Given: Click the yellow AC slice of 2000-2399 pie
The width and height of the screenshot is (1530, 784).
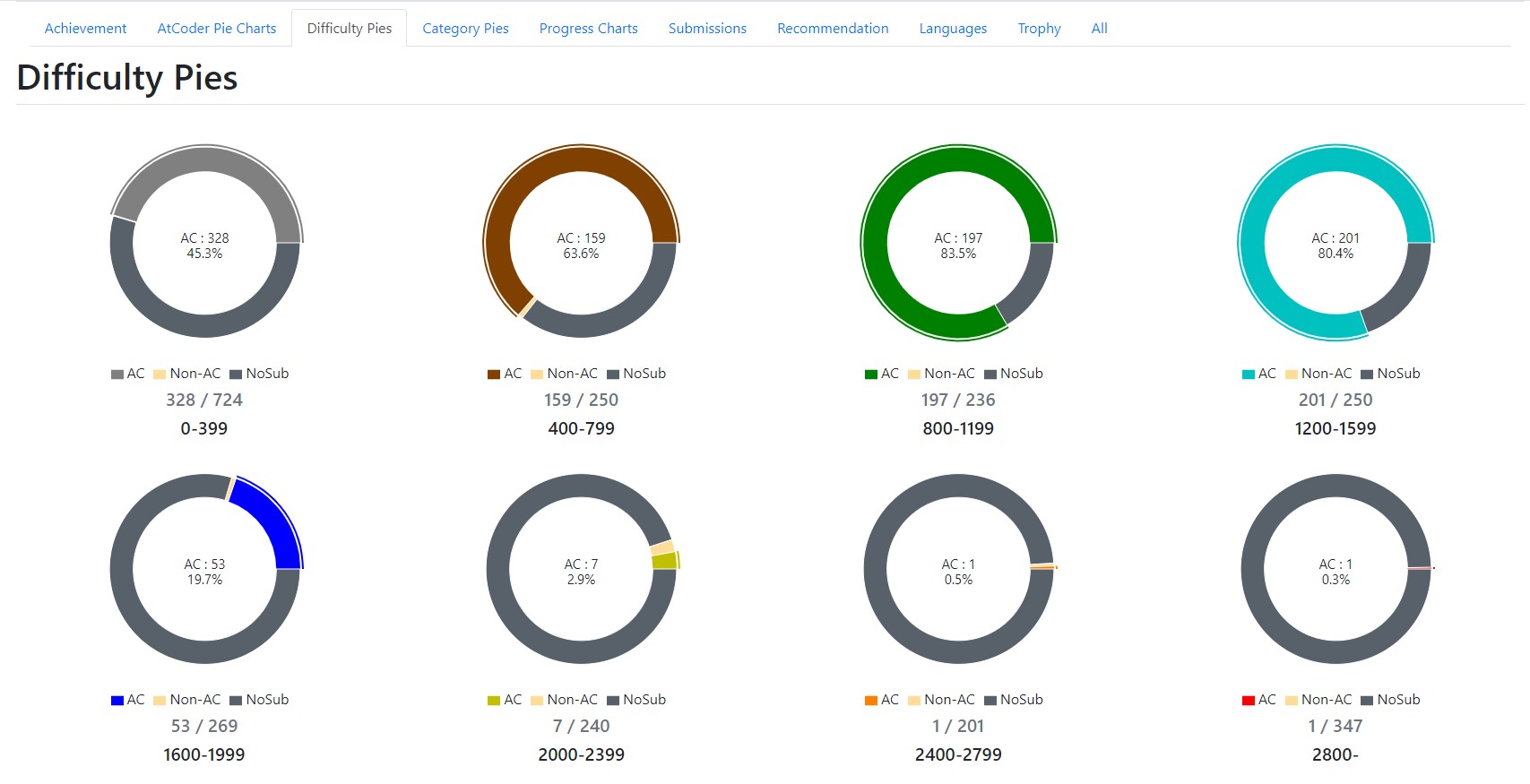Looking at the screenshot, I should click(665, 561).
